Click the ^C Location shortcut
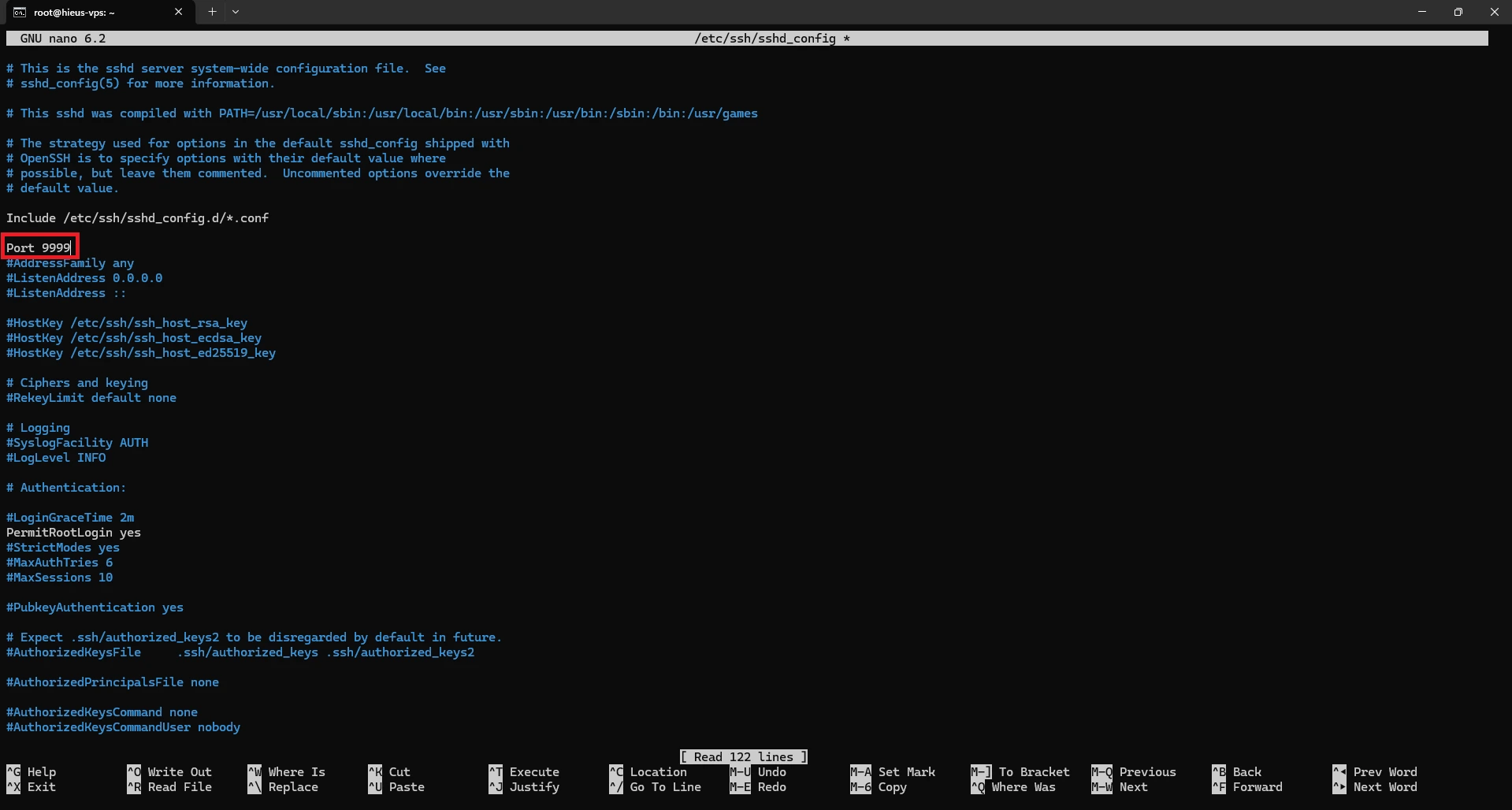This screenshot has width=1512, height=810. (648, 772)
